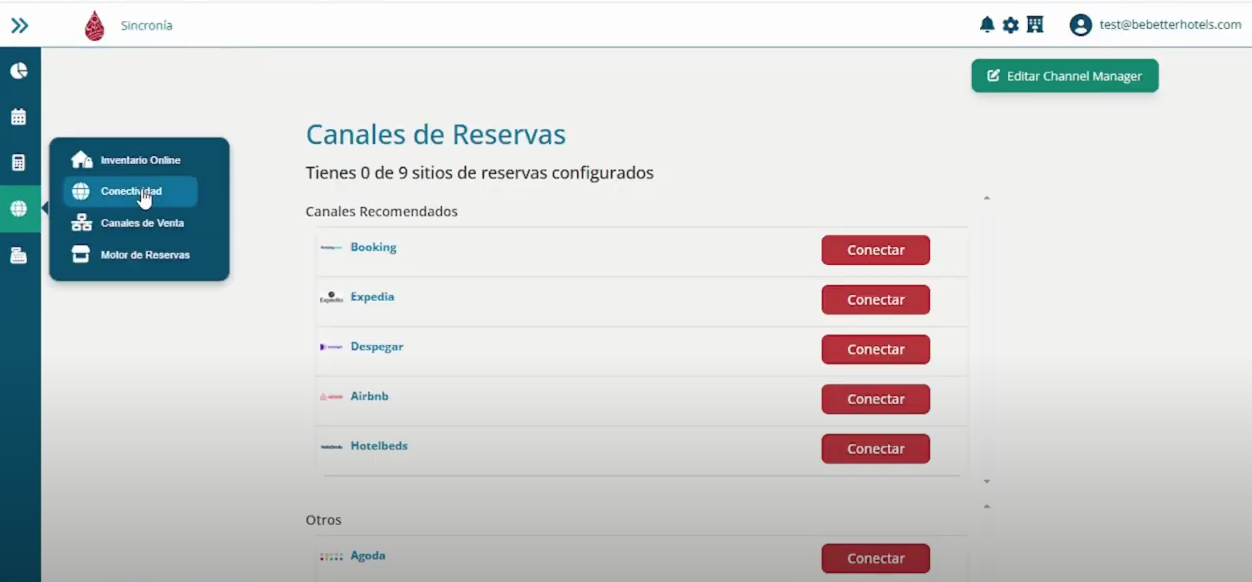
Task: Click scroll down arrow of Canales Recomendados list
Action: coord(987,481)
